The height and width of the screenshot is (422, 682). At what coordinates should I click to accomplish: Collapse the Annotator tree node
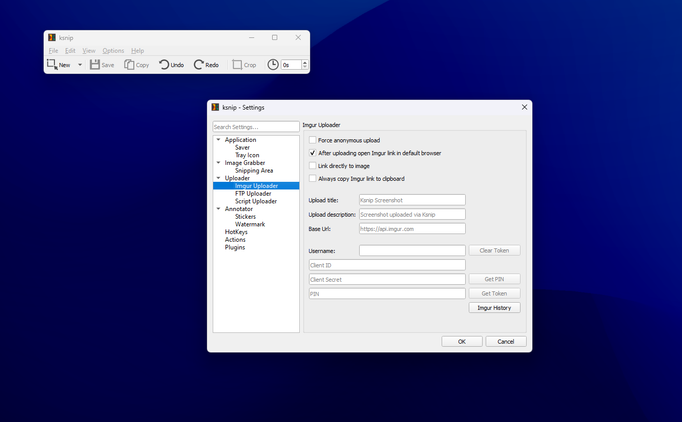[x=218, y=209]
